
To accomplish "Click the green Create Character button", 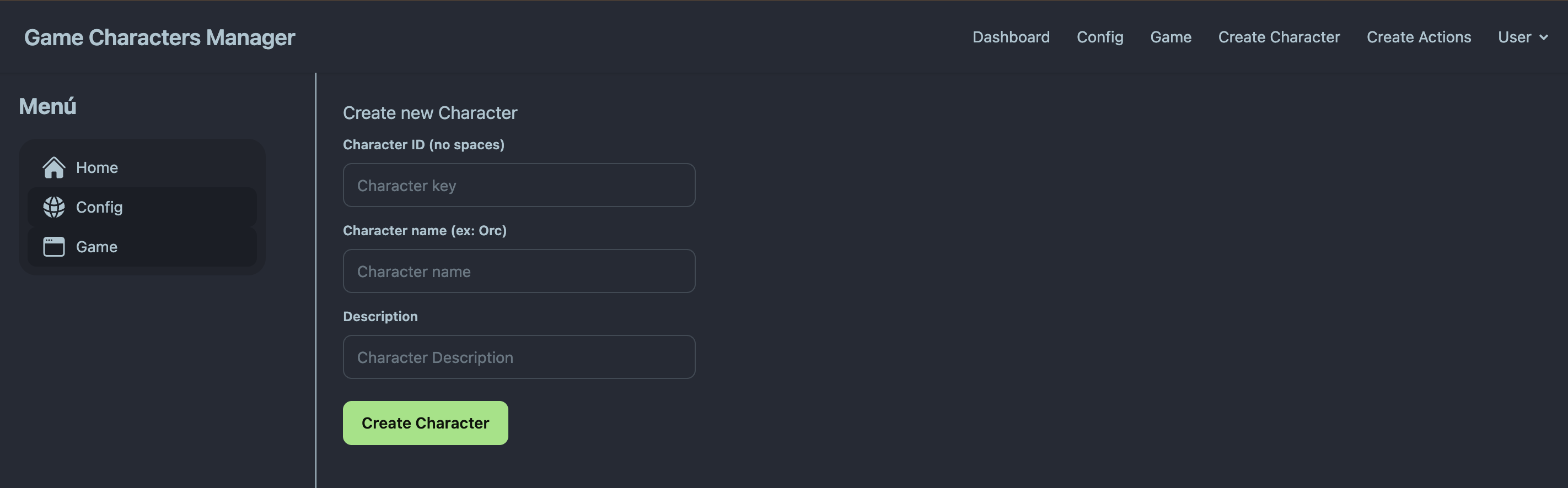I will coord(425,423).
